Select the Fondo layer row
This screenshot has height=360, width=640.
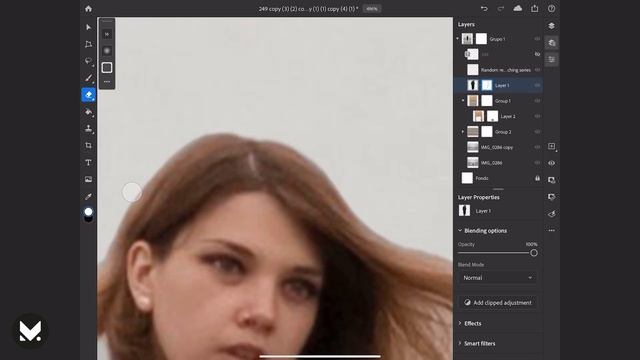pos(498,178)
